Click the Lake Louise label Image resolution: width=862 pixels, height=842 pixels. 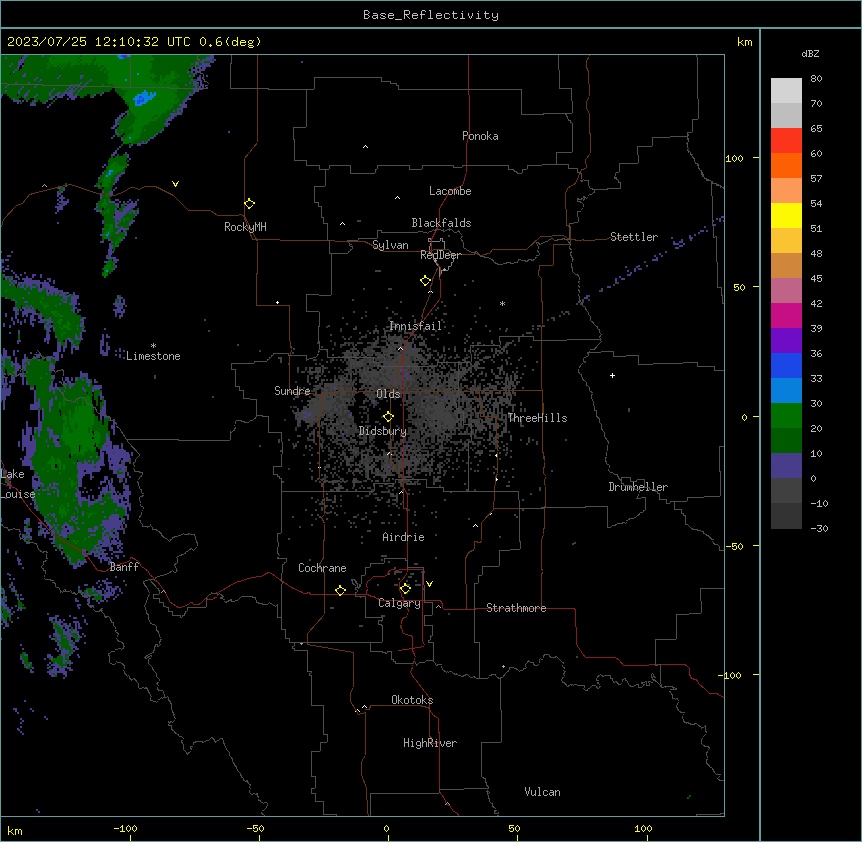pyautogui.click(x=18, y=484)
